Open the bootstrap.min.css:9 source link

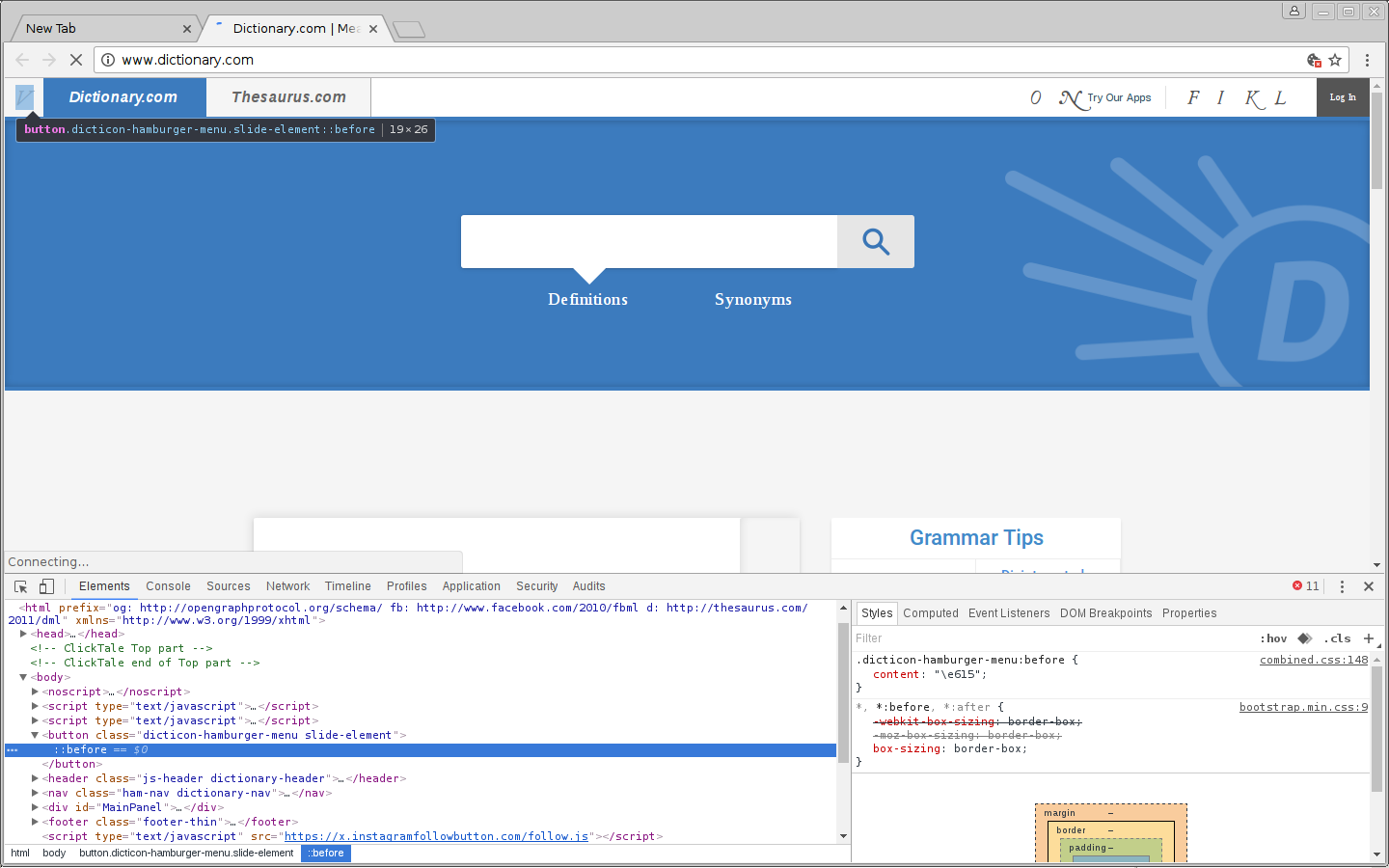1304,708
